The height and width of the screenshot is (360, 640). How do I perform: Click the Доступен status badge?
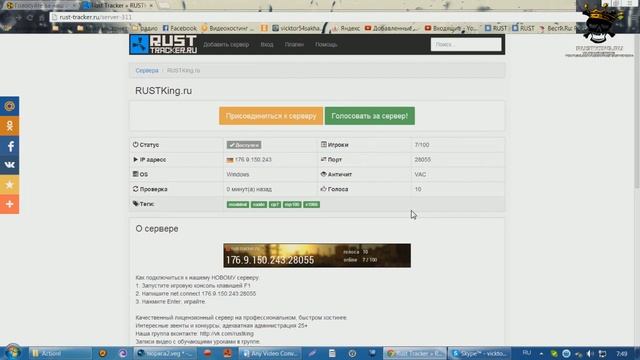click(244, 145)
